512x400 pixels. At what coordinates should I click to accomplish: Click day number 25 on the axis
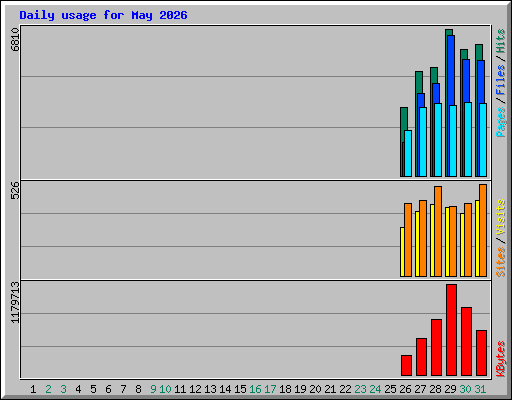tap(390, 389)
